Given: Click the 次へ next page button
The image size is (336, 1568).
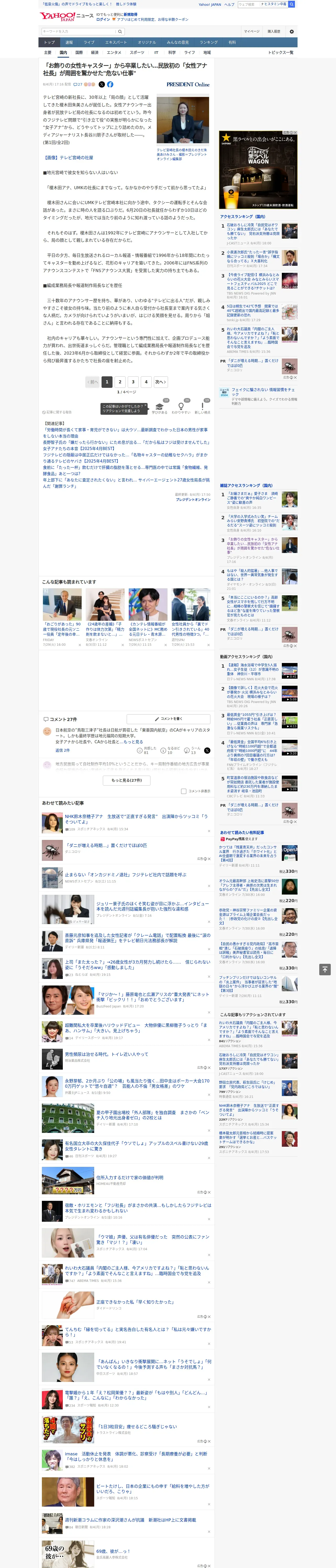Looking at the screenshot, I should click(x=160, y=382).
